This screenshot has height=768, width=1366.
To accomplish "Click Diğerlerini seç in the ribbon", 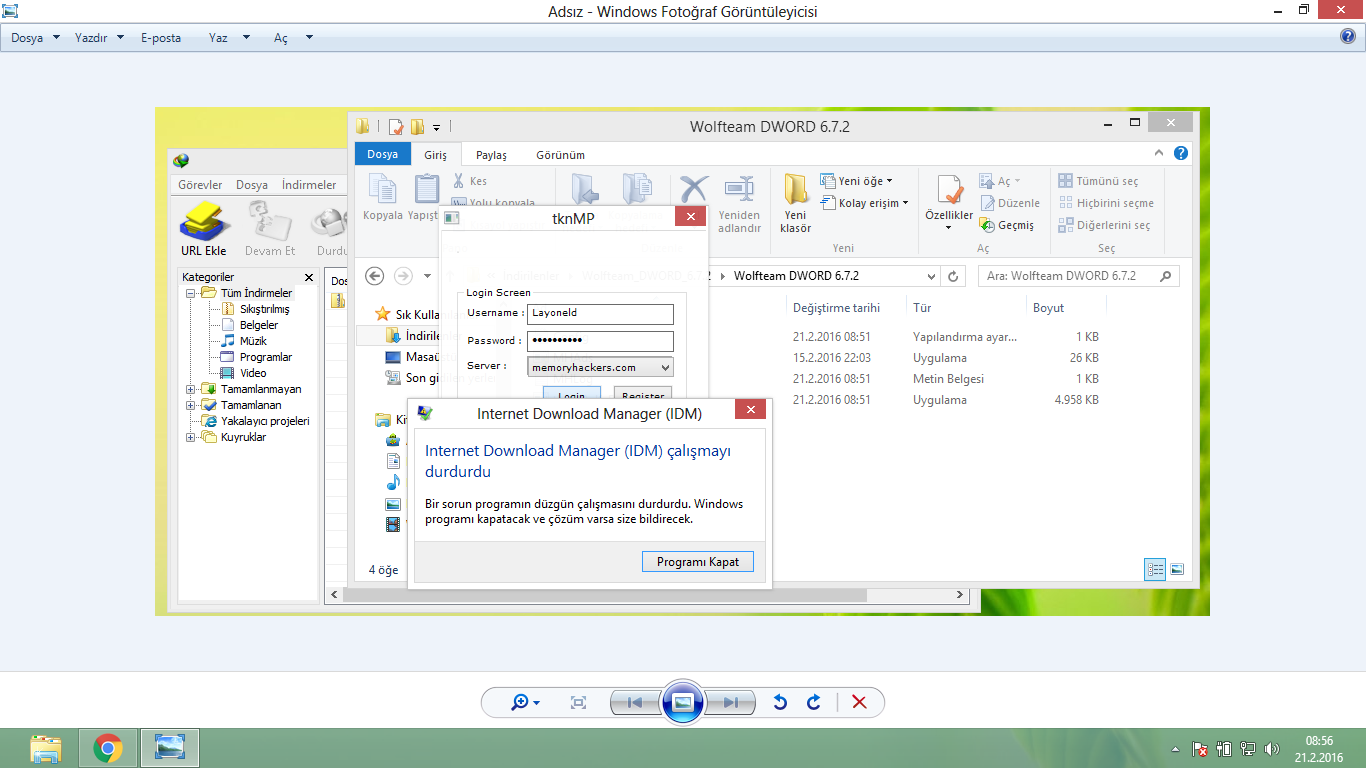I will (1104, 225).
